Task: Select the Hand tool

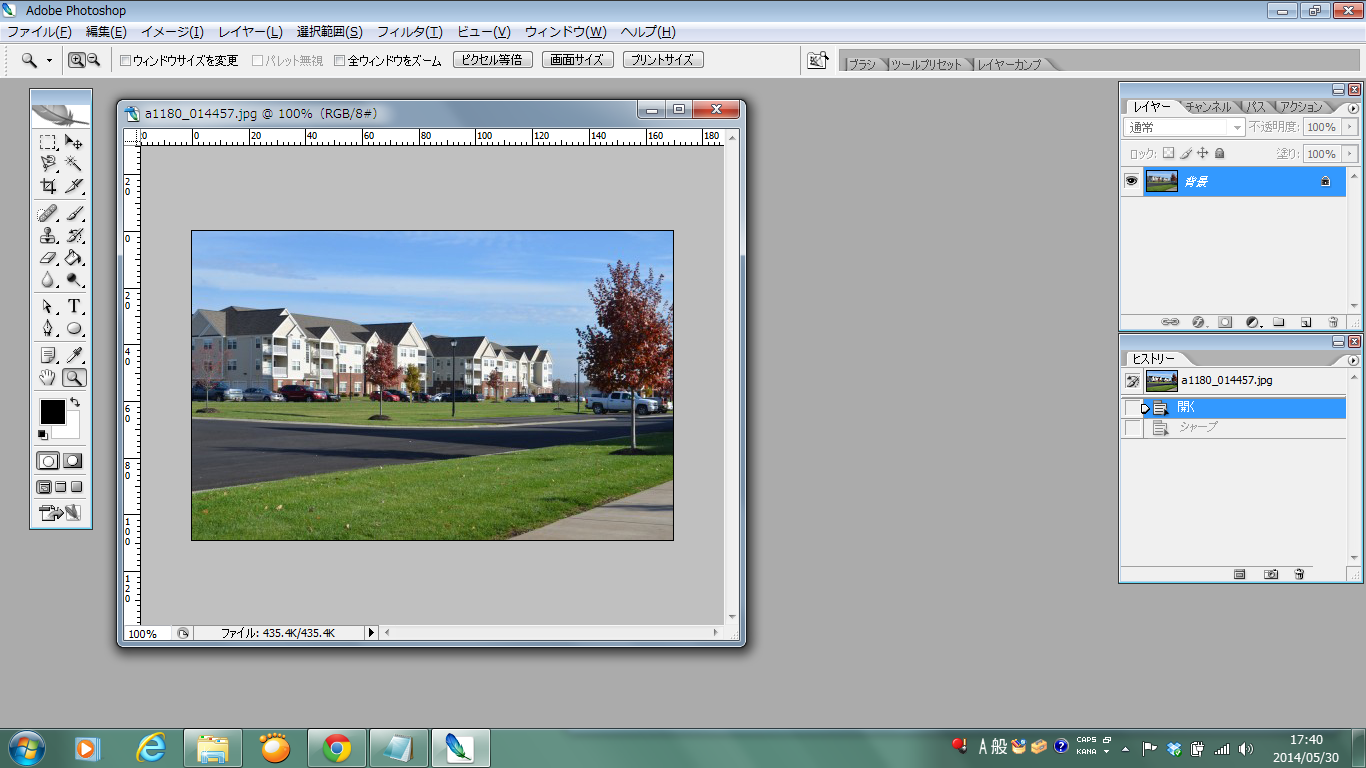Action: [48, 378]
